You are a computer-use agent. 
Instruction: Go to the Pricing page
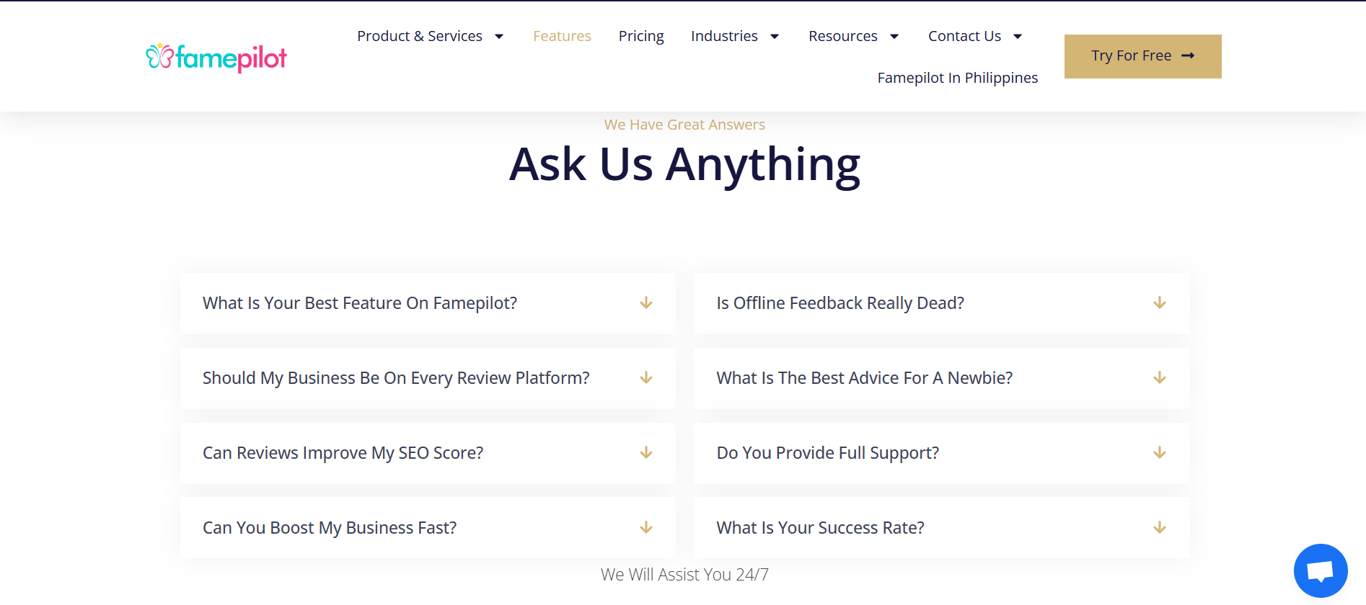(x=641, y=36)
